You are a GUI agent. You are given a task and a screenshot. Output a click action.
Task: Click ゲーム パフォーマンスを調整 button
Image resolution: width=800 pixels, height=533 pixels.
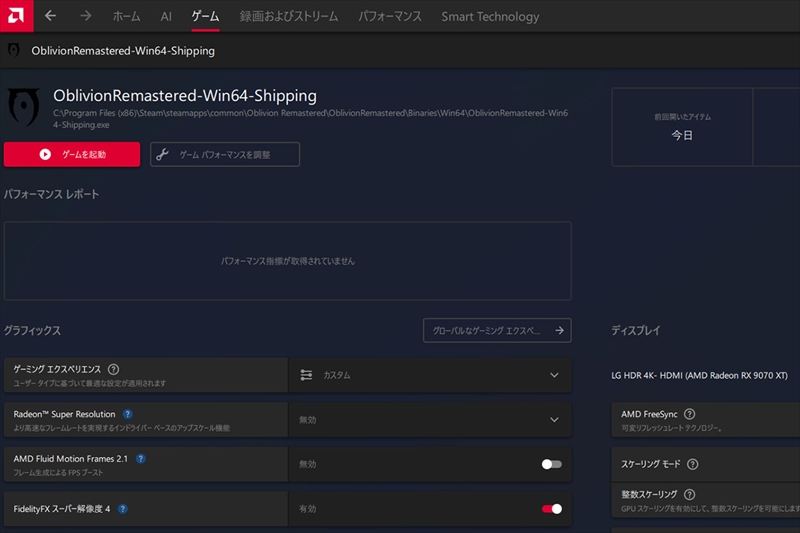[225, 155]
